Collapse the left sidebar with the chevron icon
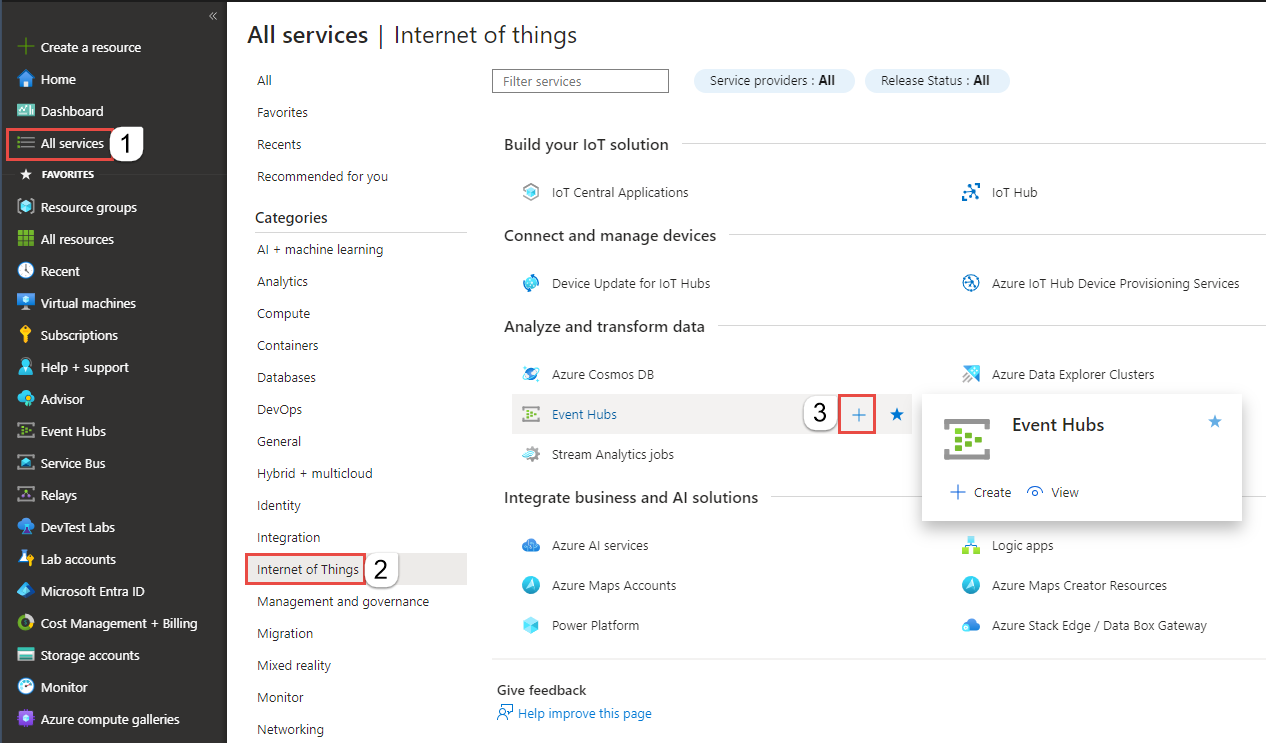1266x743 pixels. point(213,16)
